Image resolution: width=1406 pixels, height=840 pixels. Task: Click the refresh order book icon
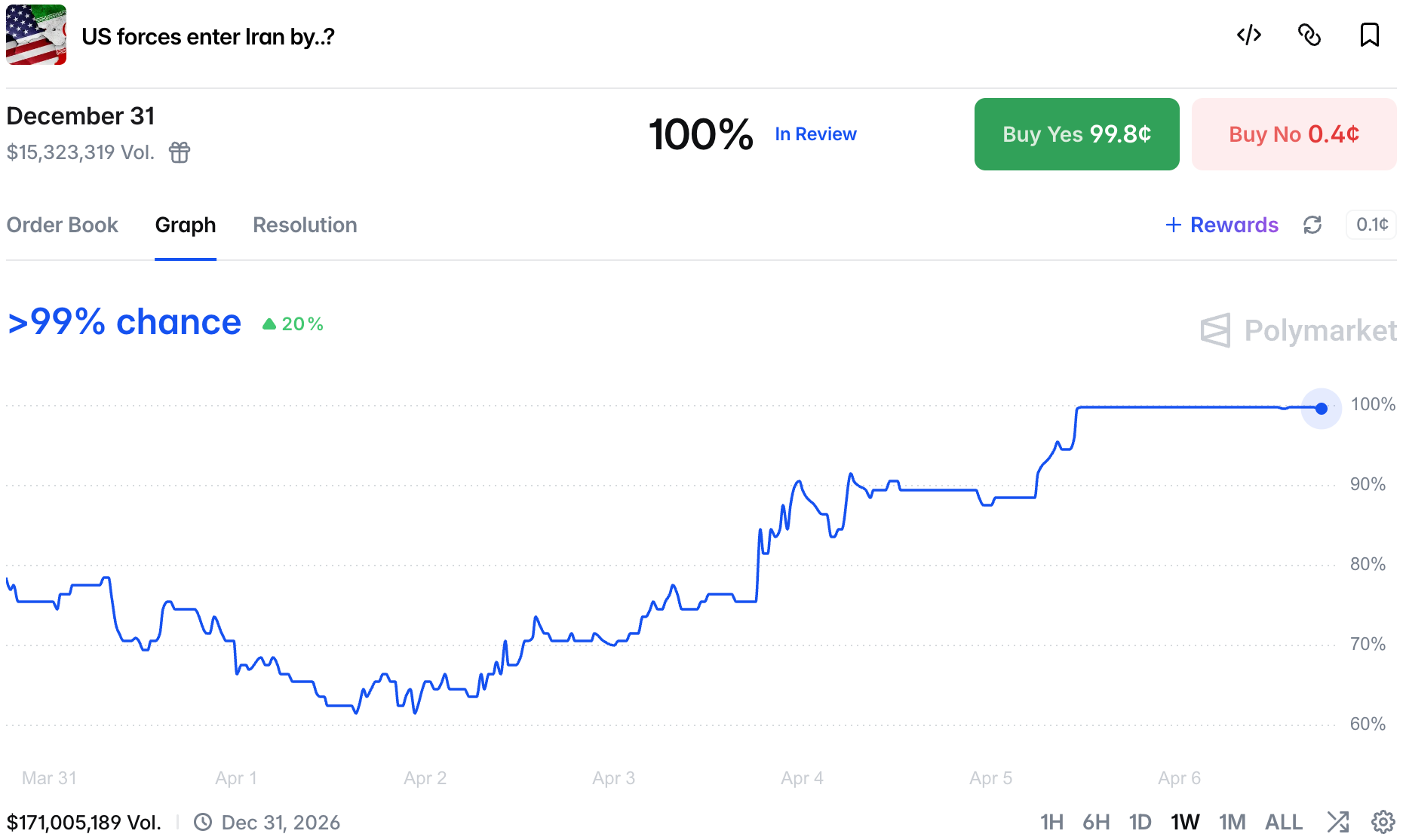1312,225
